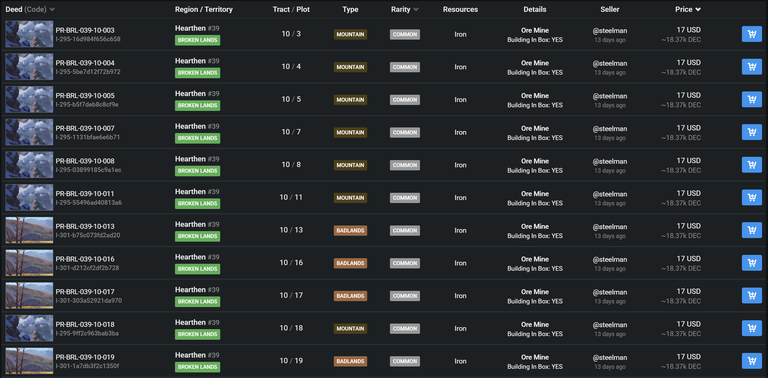Open badlands thumbnail for PR-BRL-039-10-013
768x378 pixels.
click(29, 230)
